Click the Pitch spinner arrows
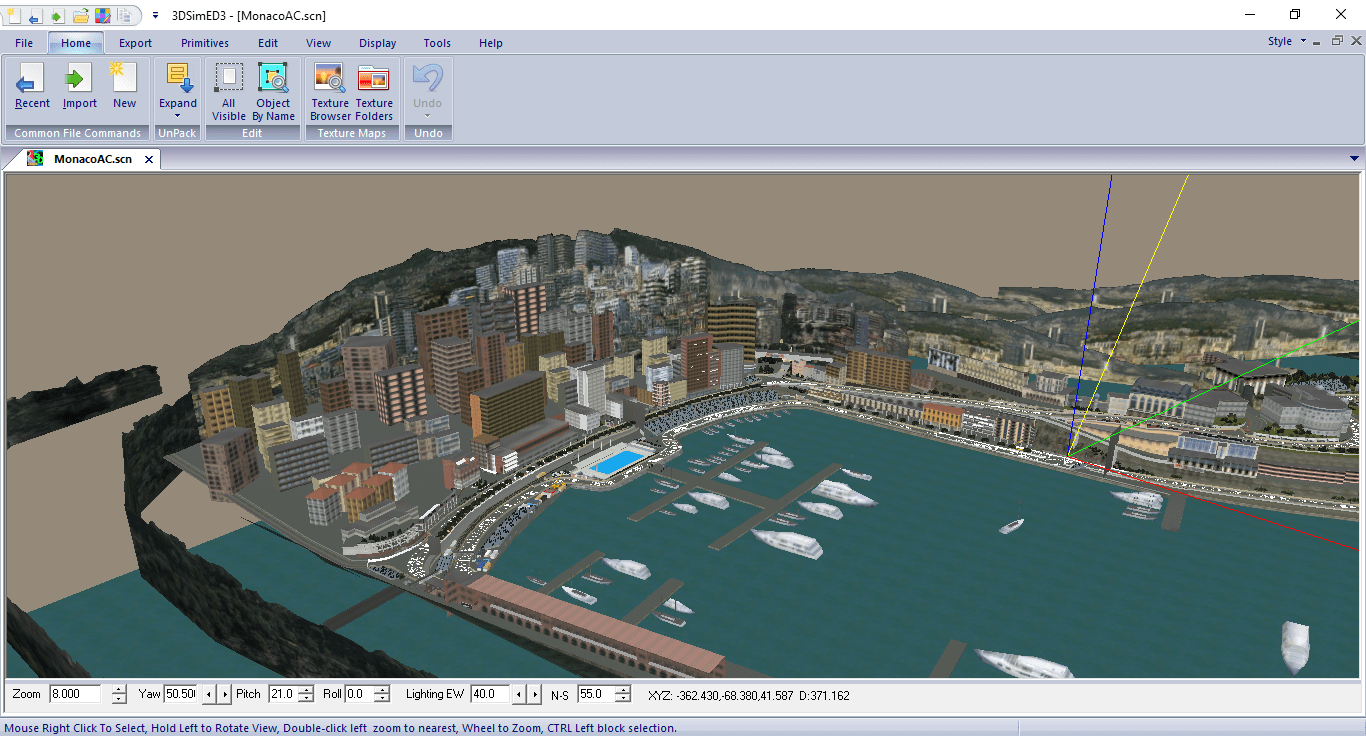 305,694
